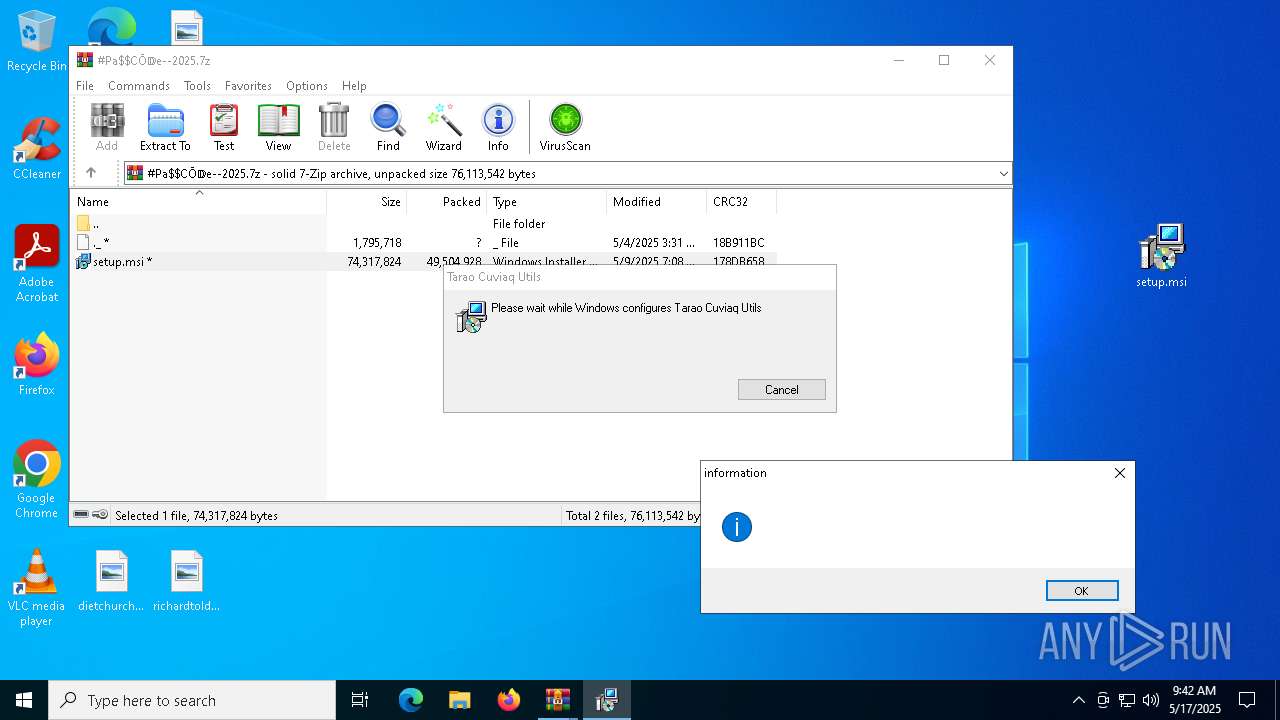Screen dimensions: 1280x720
Task: Open Firefox from the taskbar
Action: 508,700
